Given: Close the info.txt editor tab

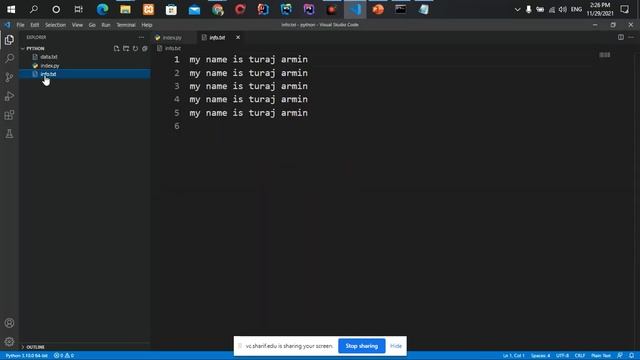Looking at the screenshot, I should click(238, 38).
